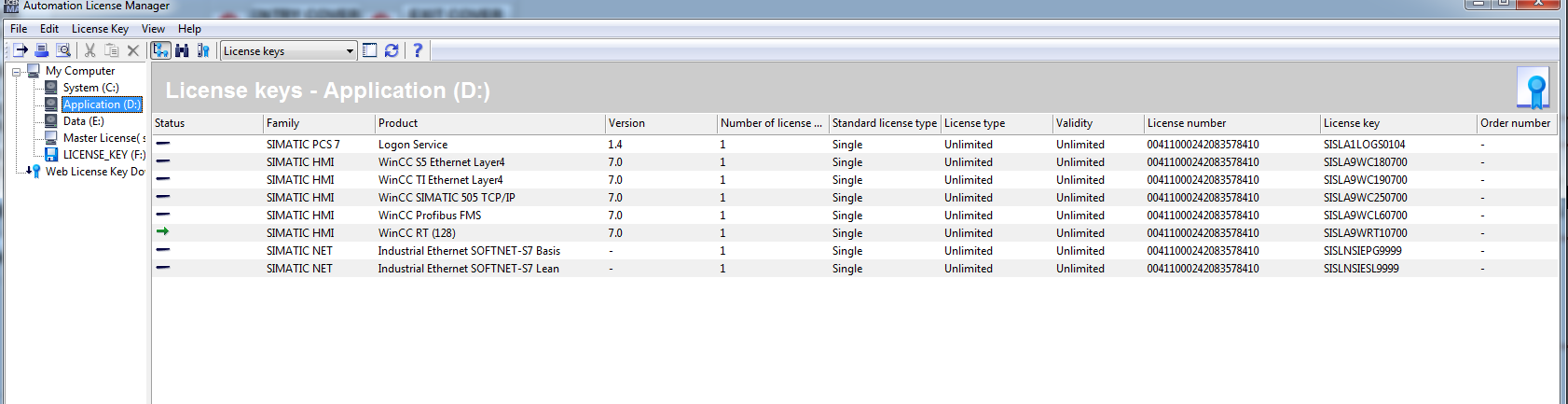Click the status icon of Logon Service row
Viewport: 1568px width, 404px height.
[x=163, y=144]
